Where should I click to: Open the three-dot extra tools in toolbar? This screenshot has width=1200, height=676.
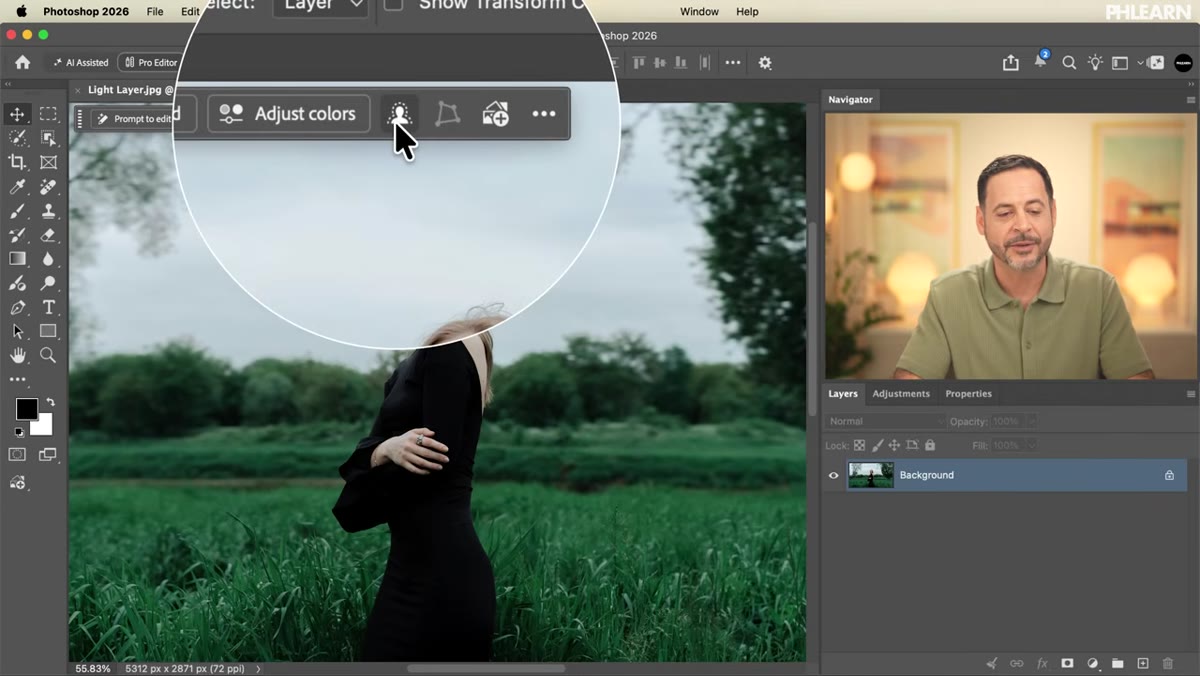17,380
